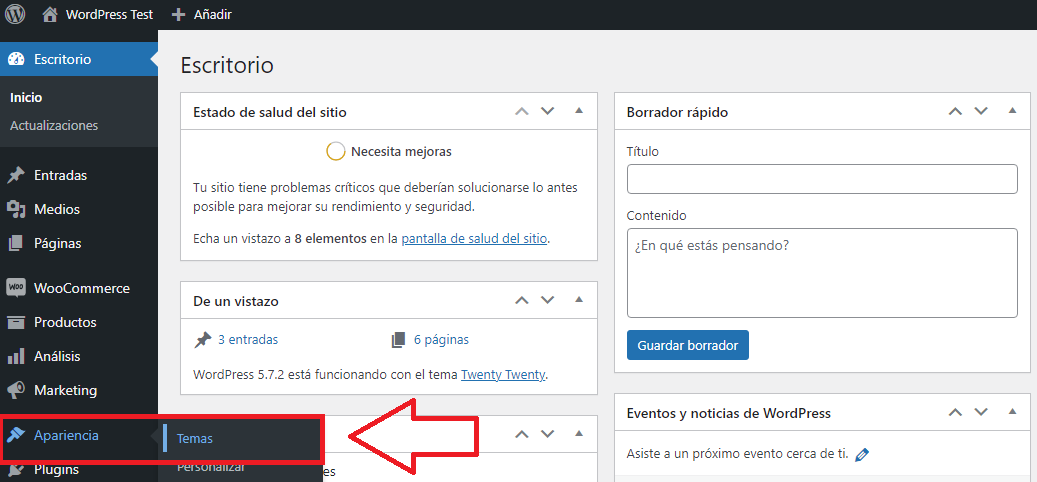Toggle the panel below De un vistazo

click(579, 434)
